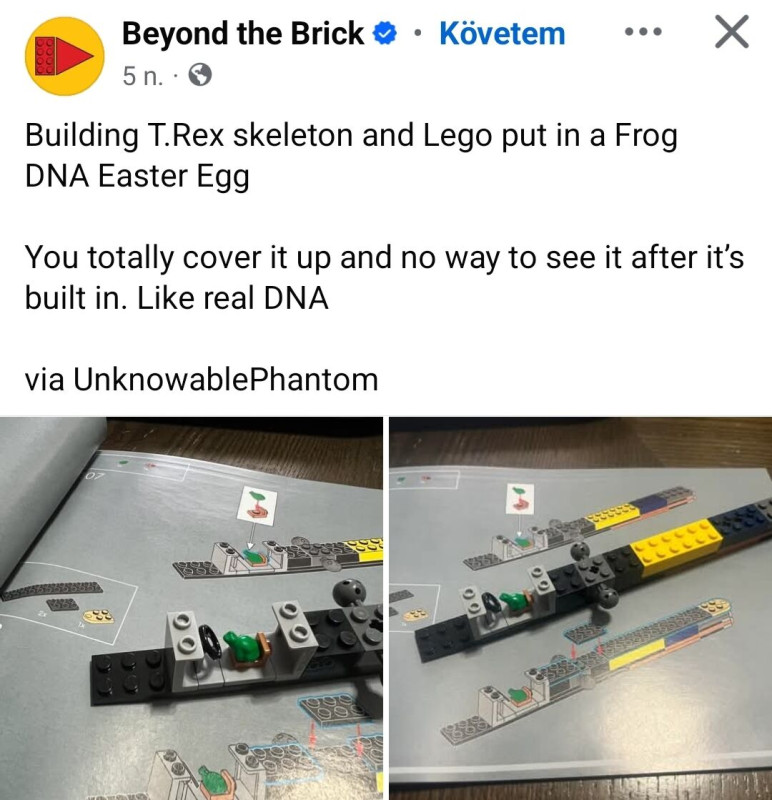
Task: Click the blue verified badge
Action: click(x=385, y=34)
